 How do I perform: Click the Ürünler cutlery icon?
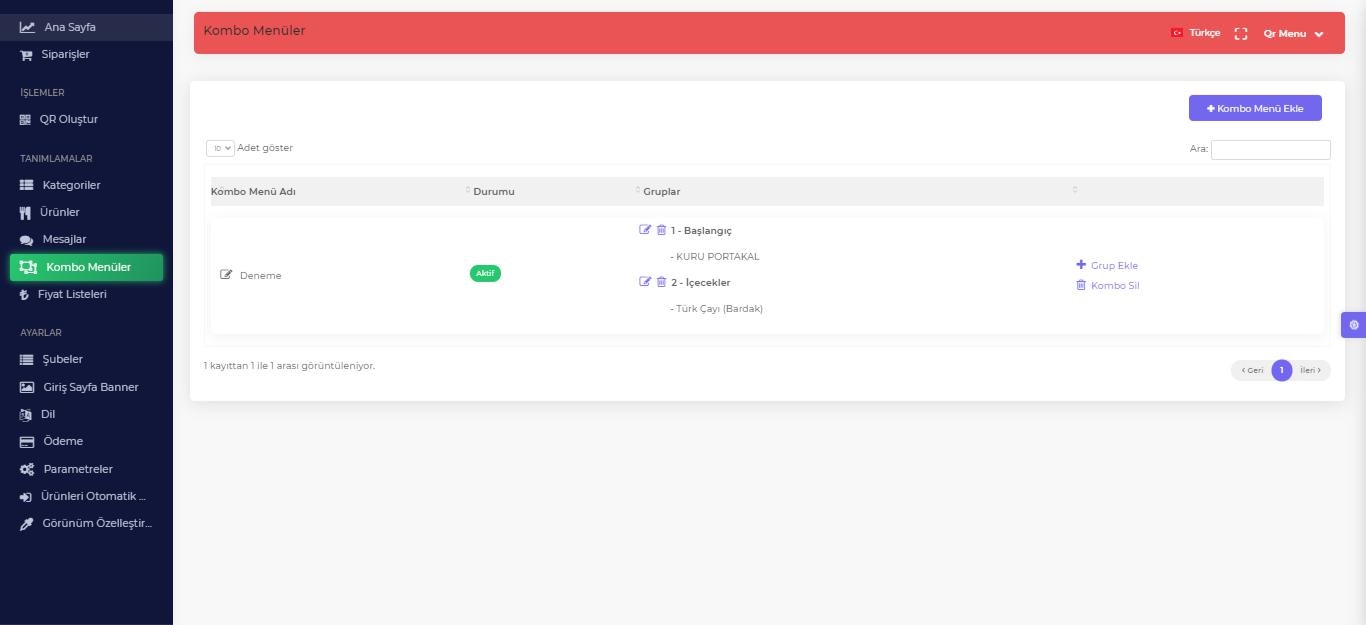[25, 213]
